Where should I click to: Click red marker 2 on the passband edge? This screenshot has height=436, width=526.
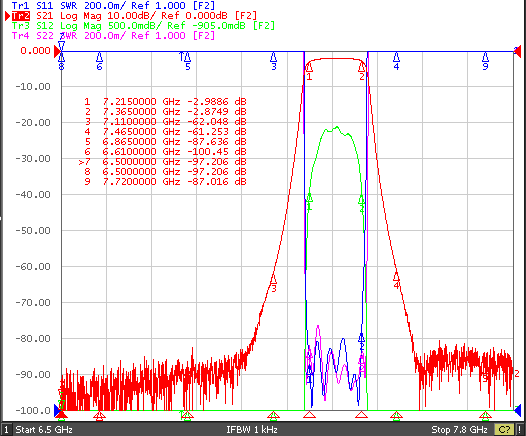(362, 72)
